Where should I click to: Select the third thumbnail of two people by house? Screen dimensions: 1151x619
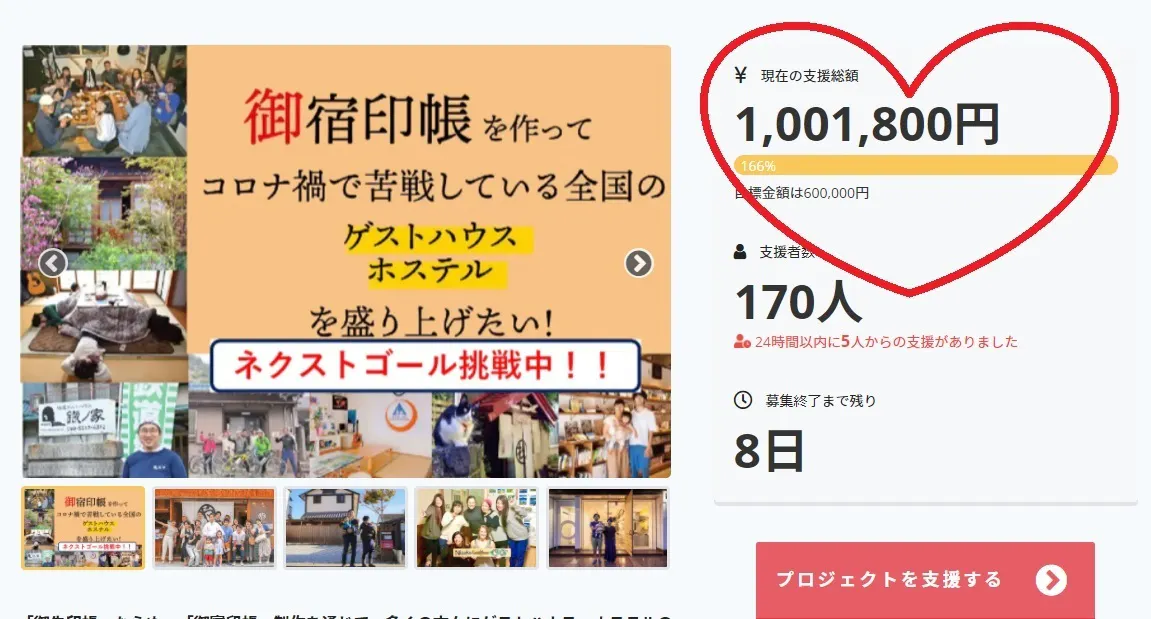[x=345, y=527]
